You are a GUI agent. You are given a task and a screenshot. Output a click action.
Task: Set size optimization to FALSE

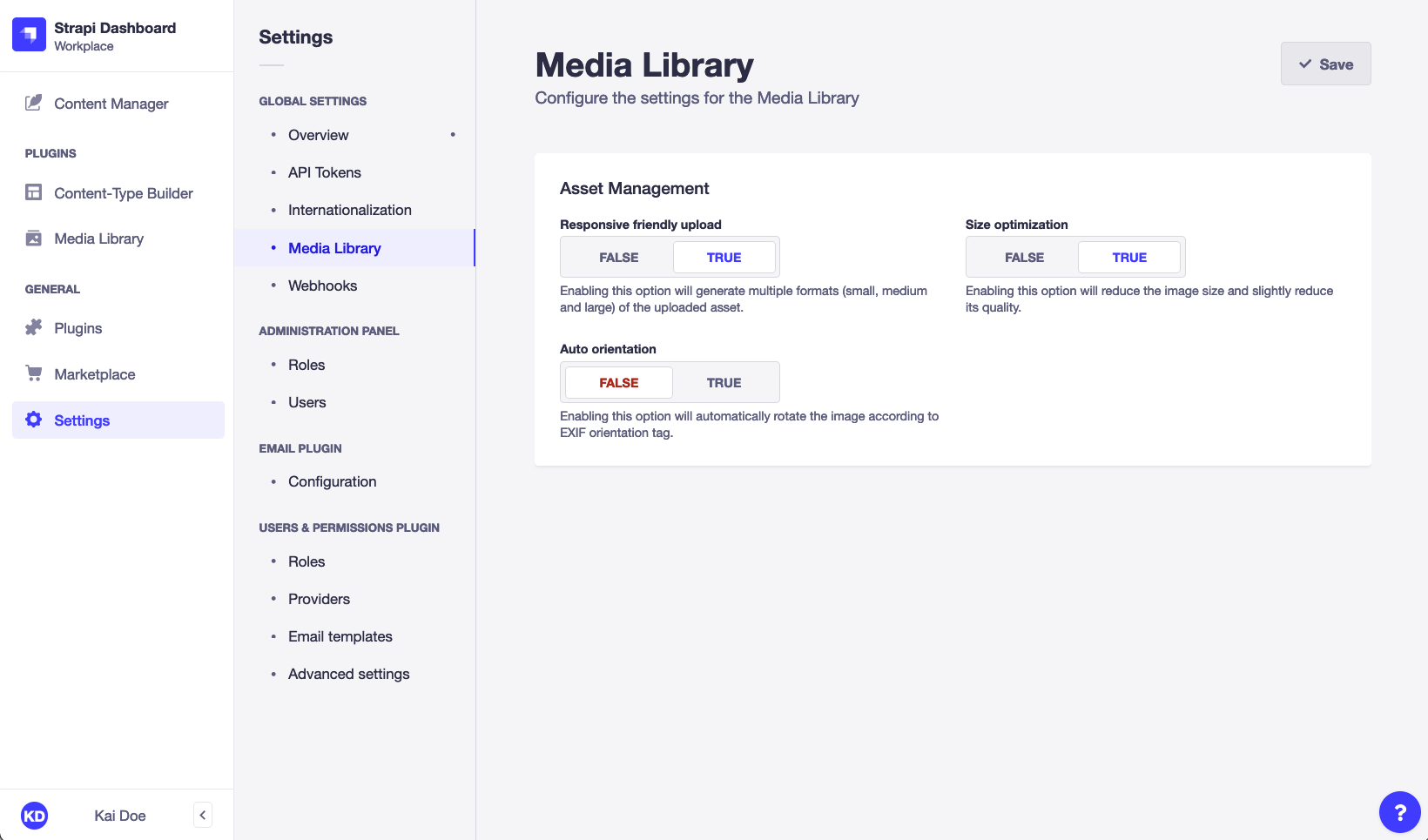click(x=1023, y=257)
